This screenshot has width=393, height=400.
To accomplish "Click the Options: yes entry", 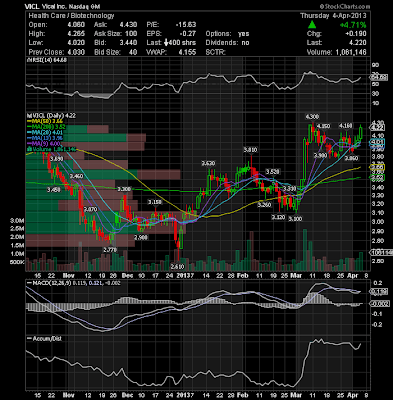I will 228,34.
